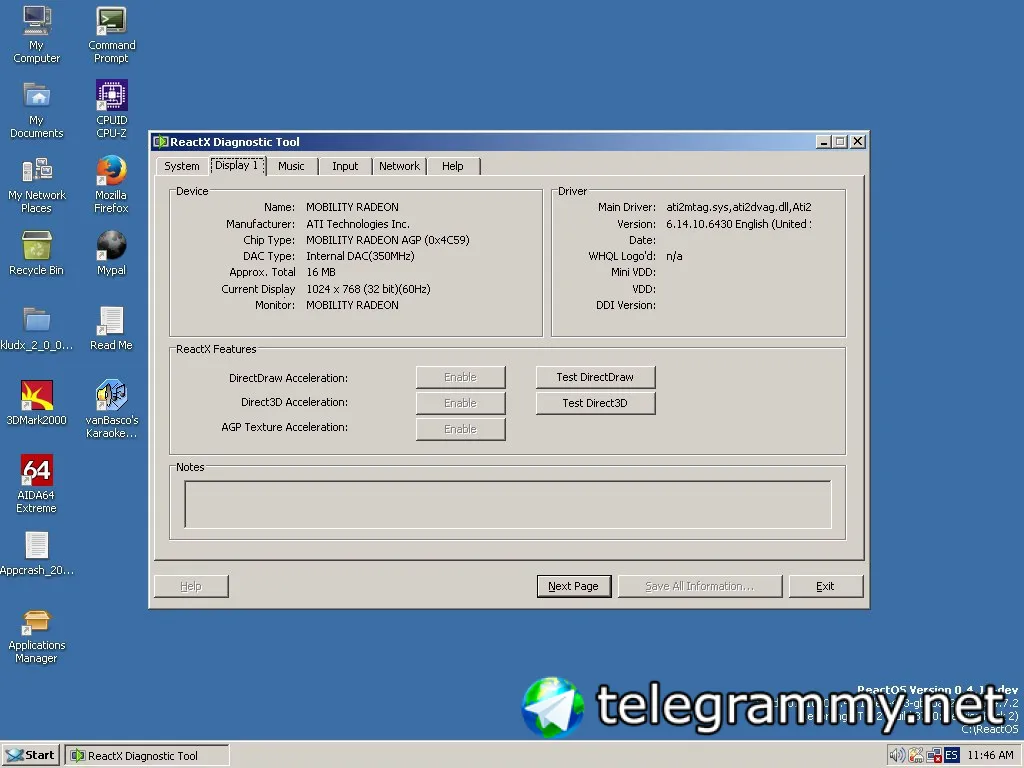Launch AIDA64 Extreme shortcut
The width and height of the screenshot is (1024, 768).
click(x=37, y=484)
